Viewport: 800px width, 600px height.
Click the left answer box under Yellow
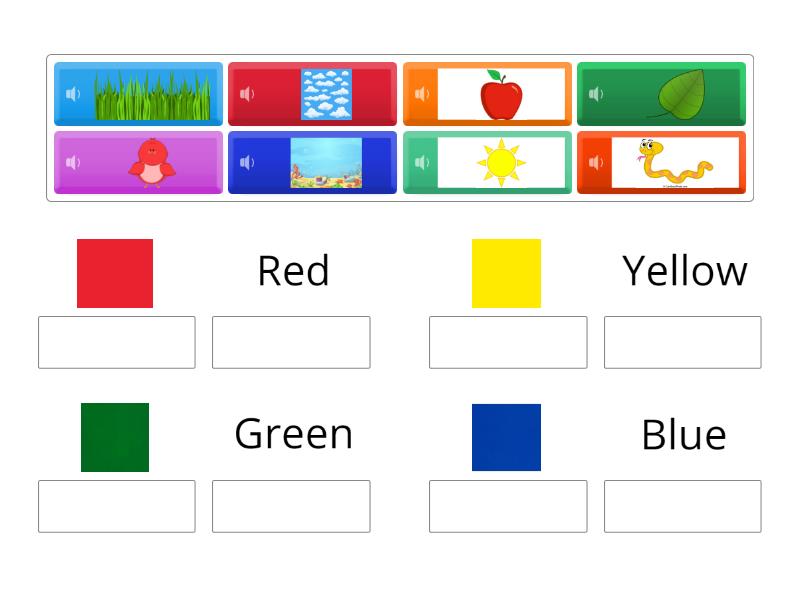[507, 341]
